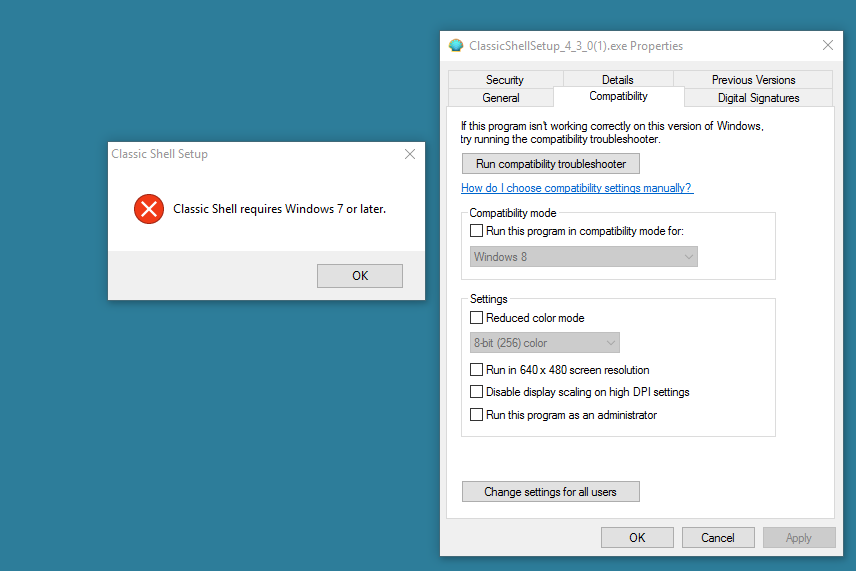Screen dimensions: 856x571
Task: Expand the 8-bit (256) color dropdown
Action: click(545, 343)
